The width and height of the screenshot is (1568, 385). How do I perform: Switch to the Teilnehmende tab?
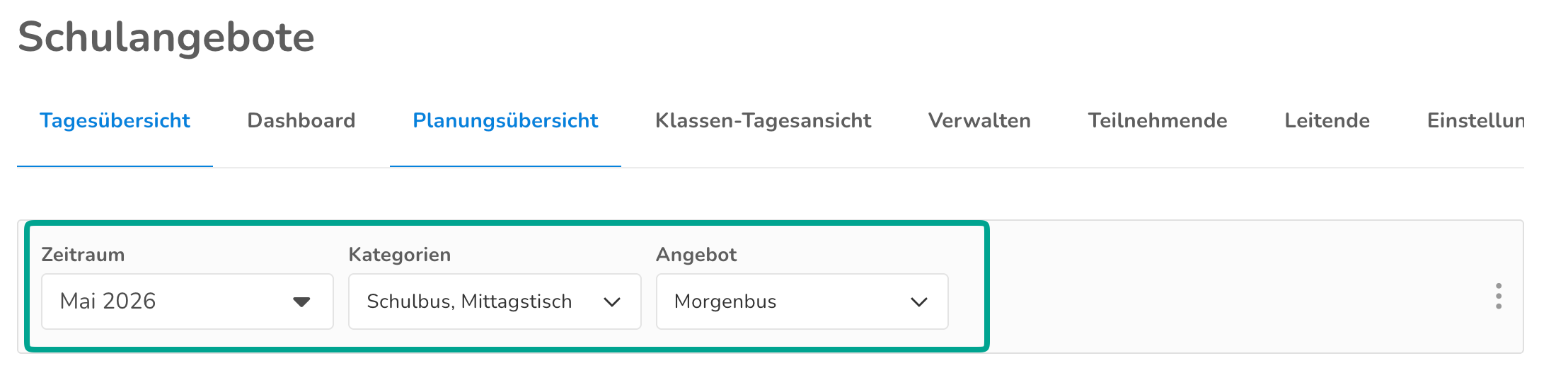click(x=1158, y=121)
